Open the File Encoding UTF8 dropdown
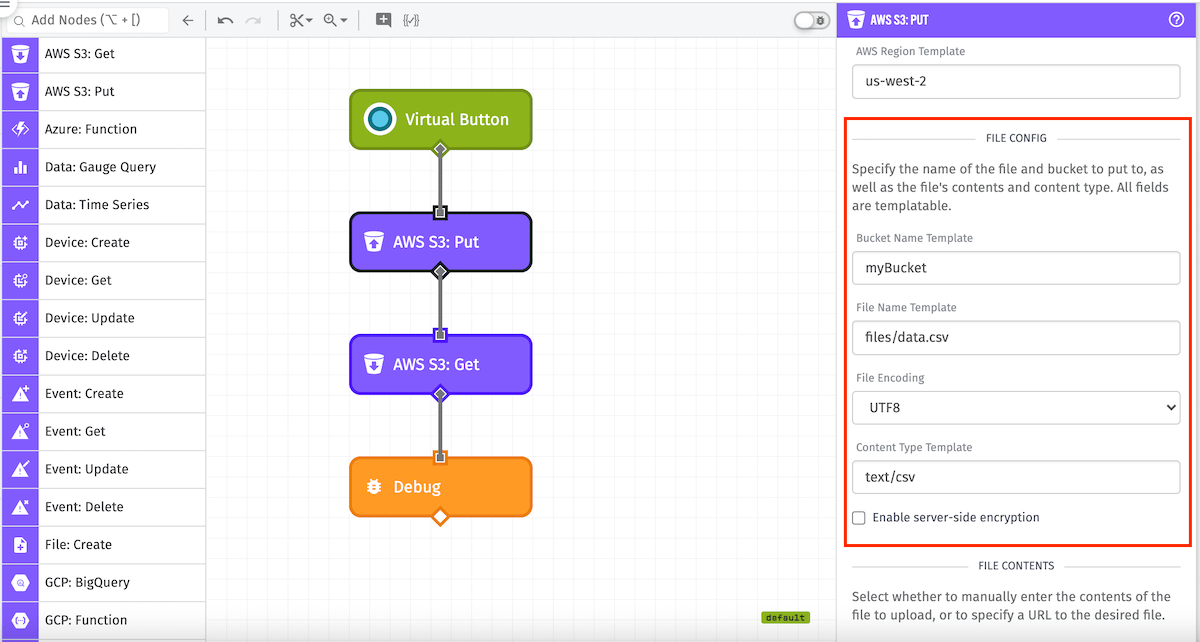This screenshot has width=1200, height=642. [1016, 408]
